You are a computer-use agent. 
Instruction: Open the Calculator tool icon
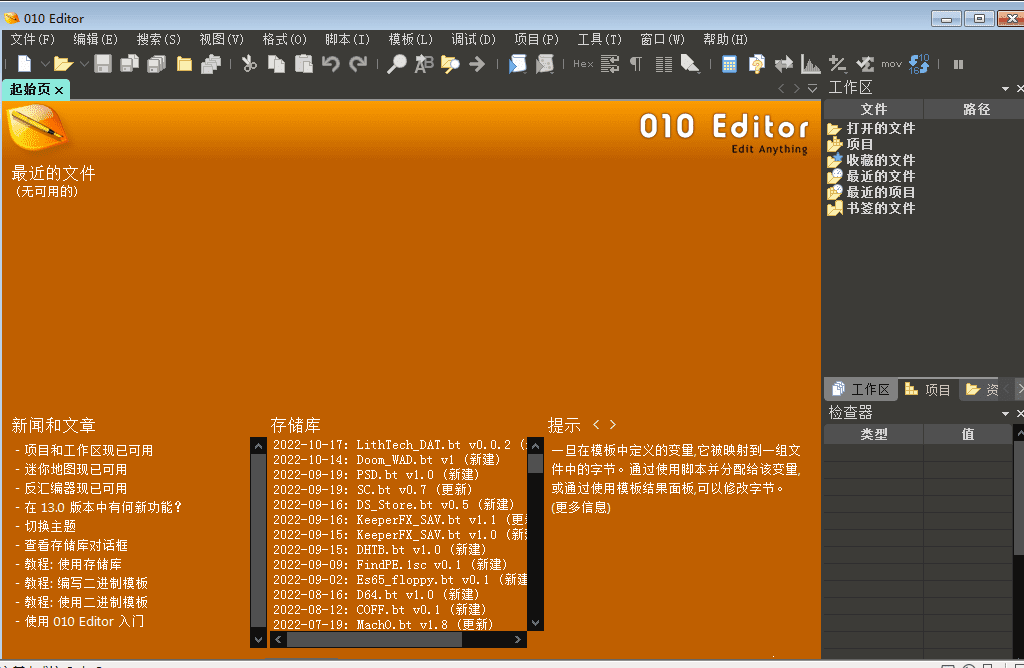730,64
